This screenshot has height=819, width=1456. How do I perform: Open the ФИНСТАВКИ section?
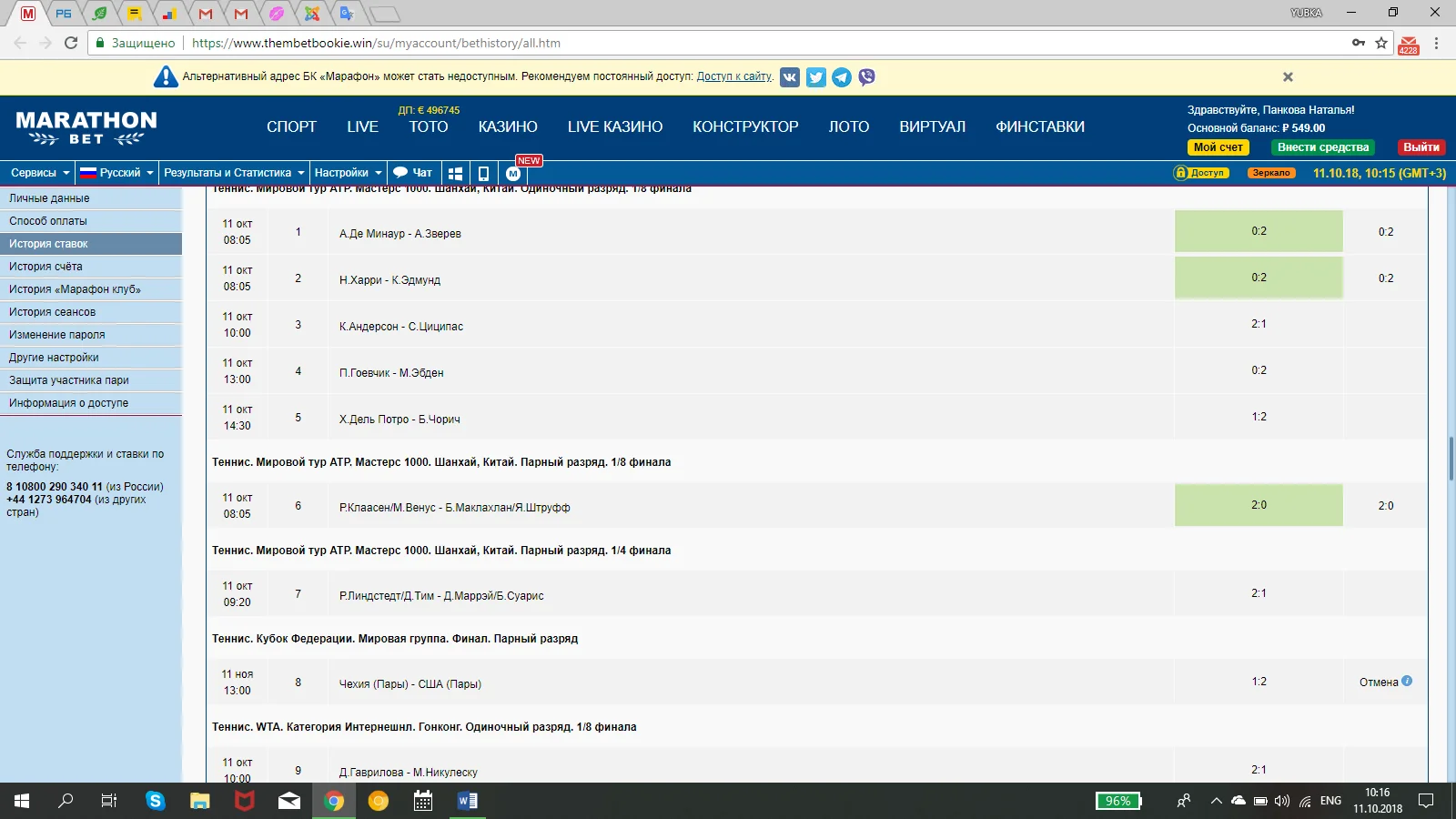point(1040,127)
